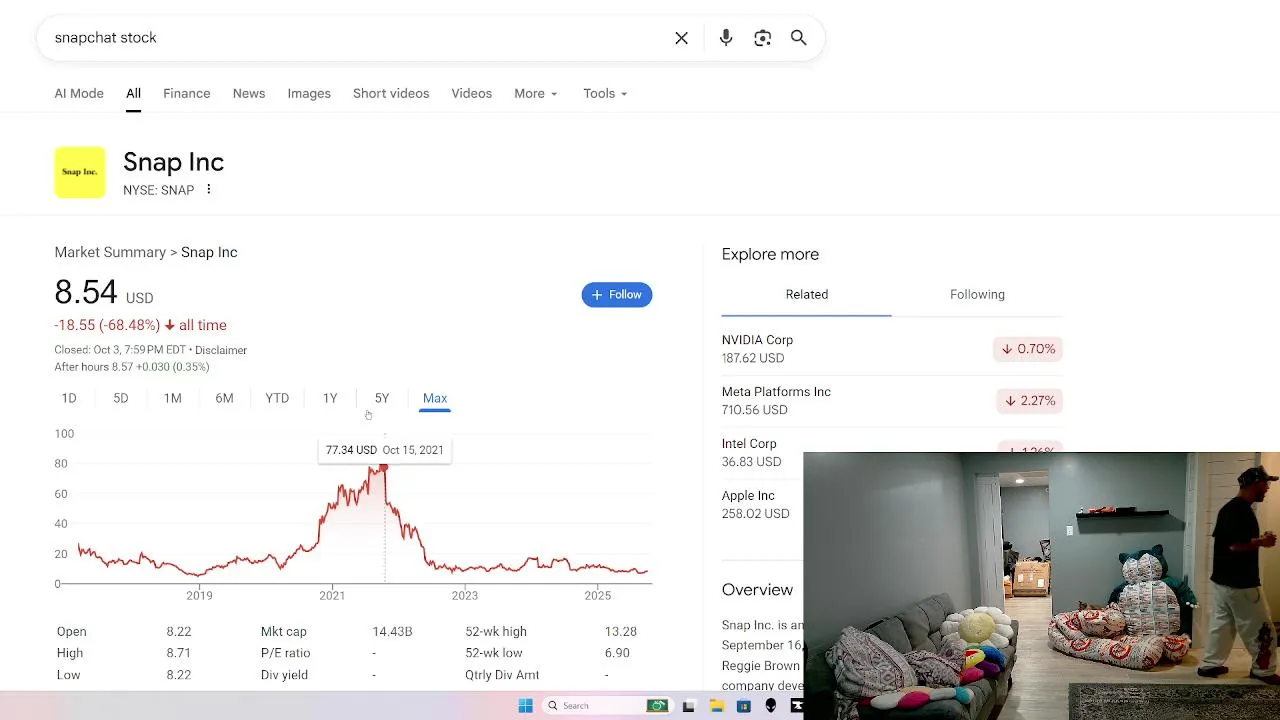This screenshot has height=720, width=1280.
Task: Submit search with the magnifier icon
Action: tap(799, 38)
